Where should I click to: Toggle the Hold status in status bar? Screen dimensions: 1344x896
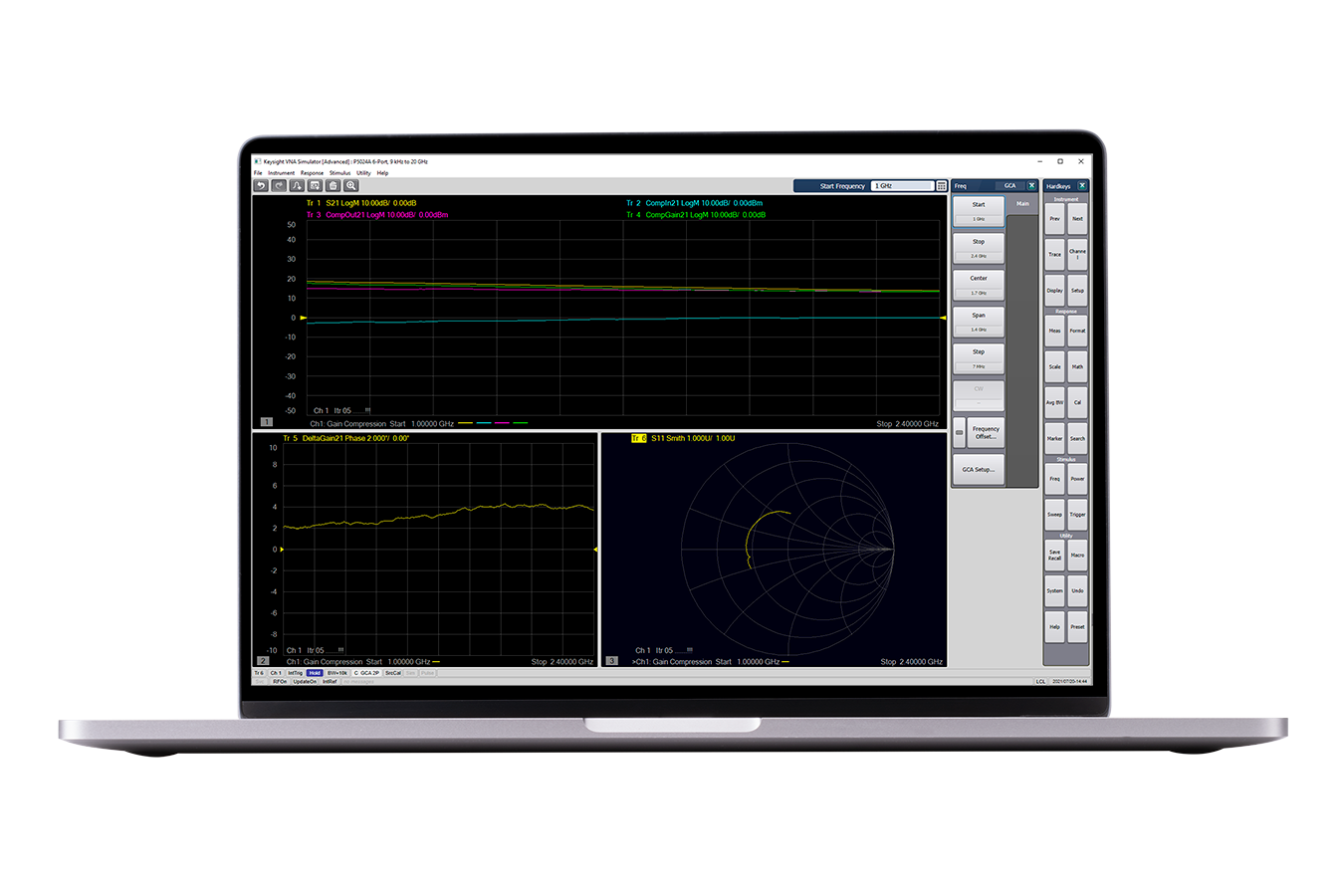[x=315, y=673]
